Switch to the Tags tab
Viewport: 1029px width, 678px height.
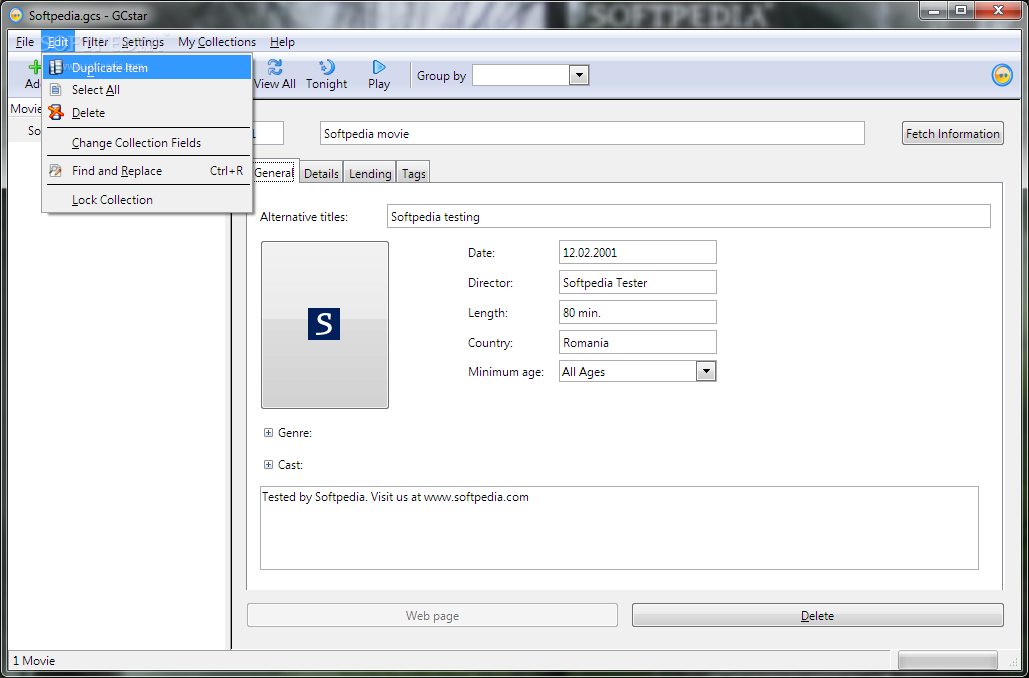[x=413, y=173]
